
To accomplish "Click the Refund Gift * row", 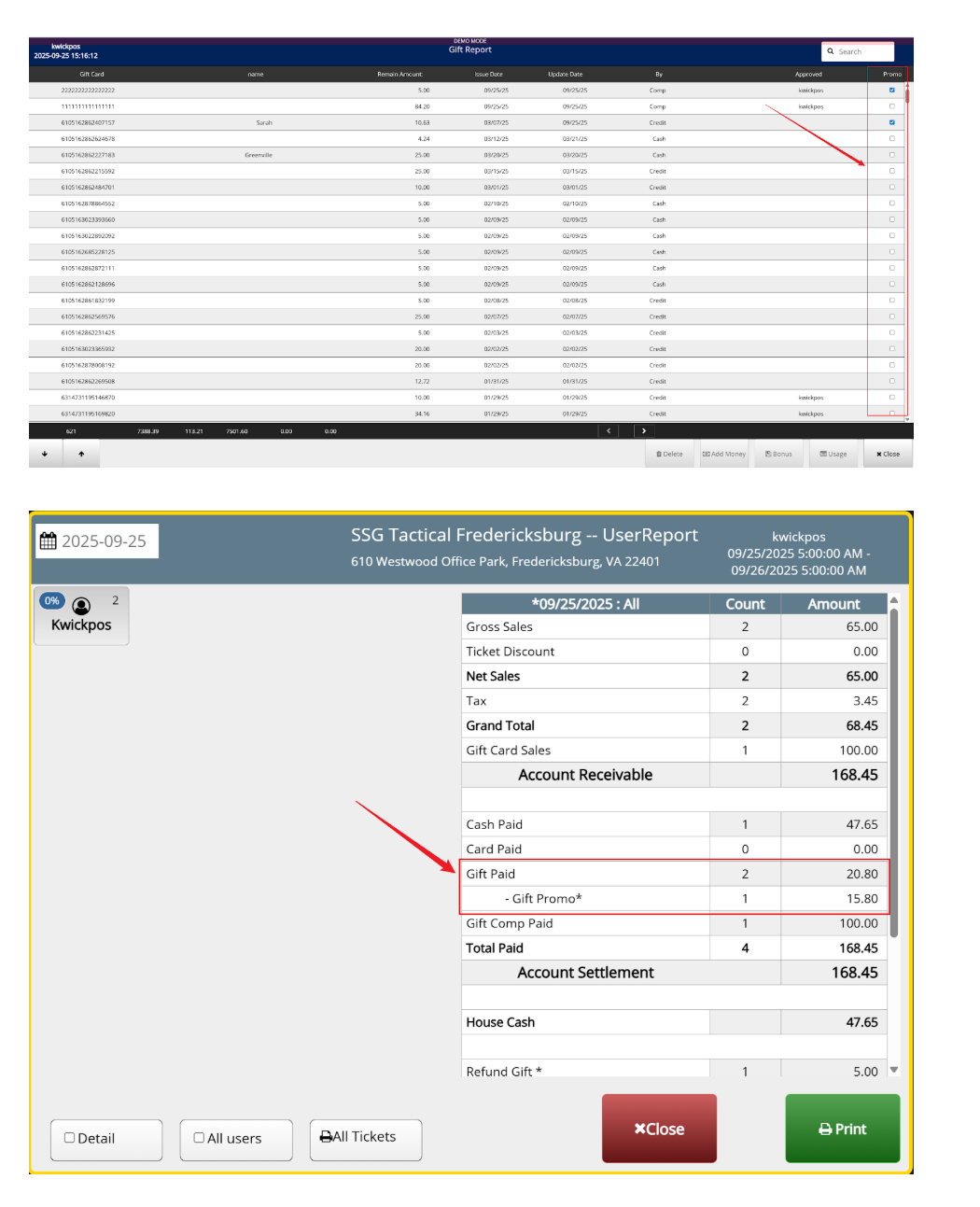I will coord(674,1070).
